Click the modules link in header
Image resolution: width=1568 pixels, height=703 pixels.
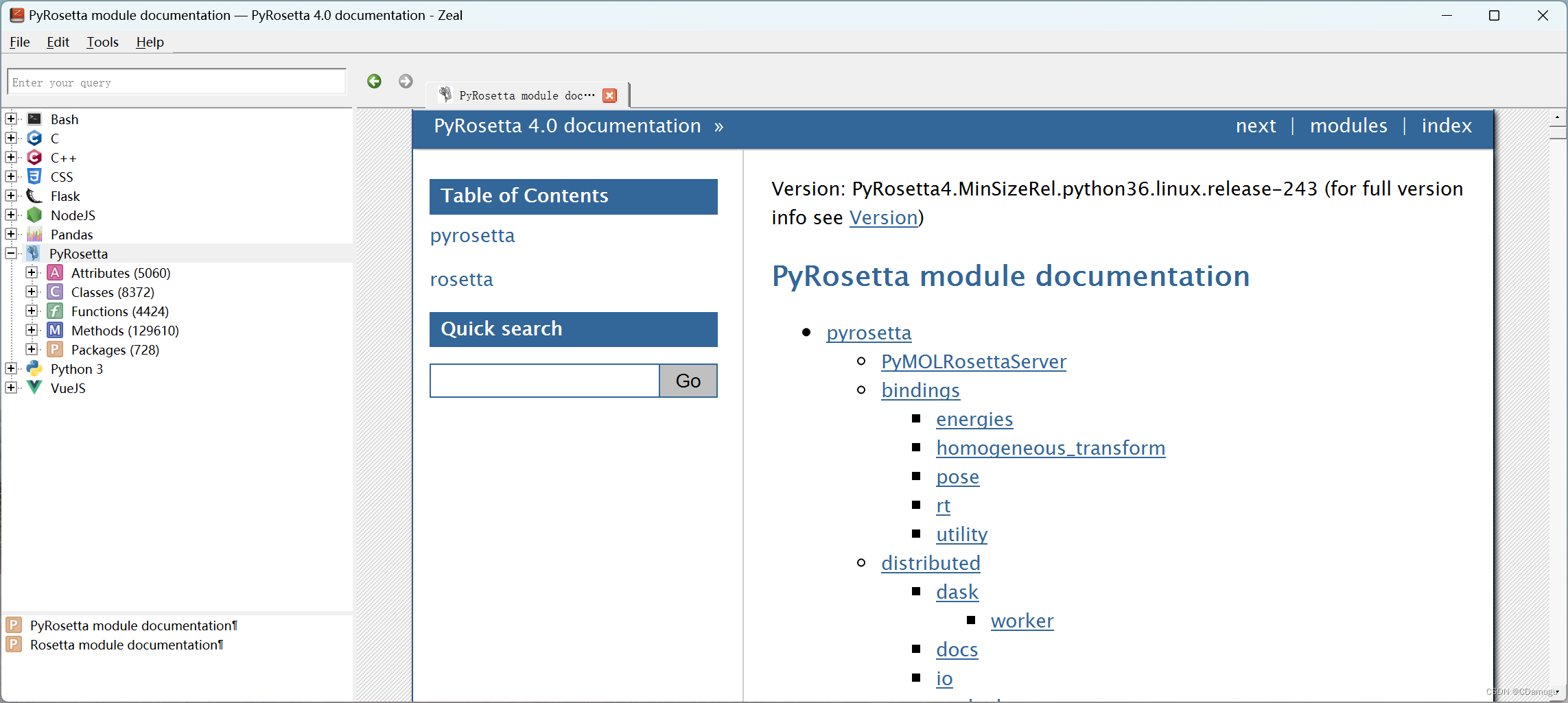1348,126
